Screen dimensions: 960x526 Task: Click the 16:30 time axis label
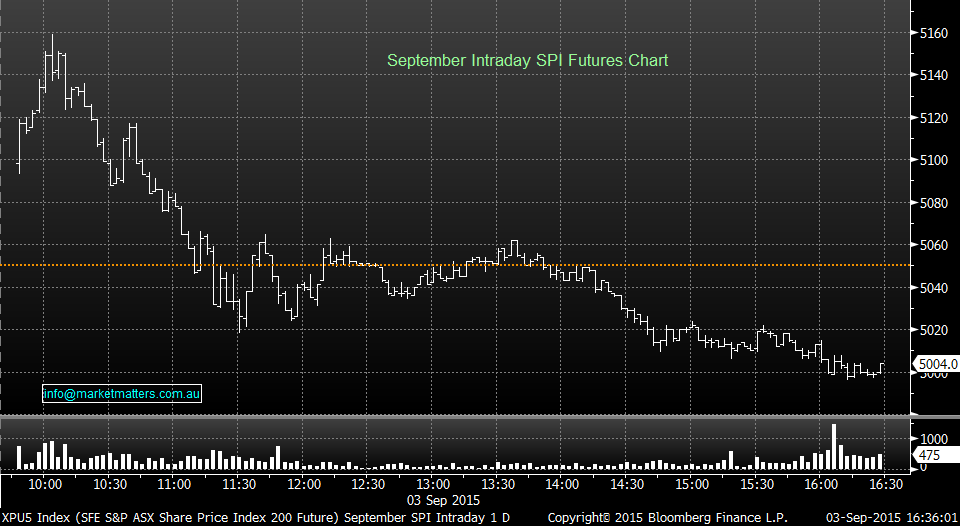[x=886, y=484]
